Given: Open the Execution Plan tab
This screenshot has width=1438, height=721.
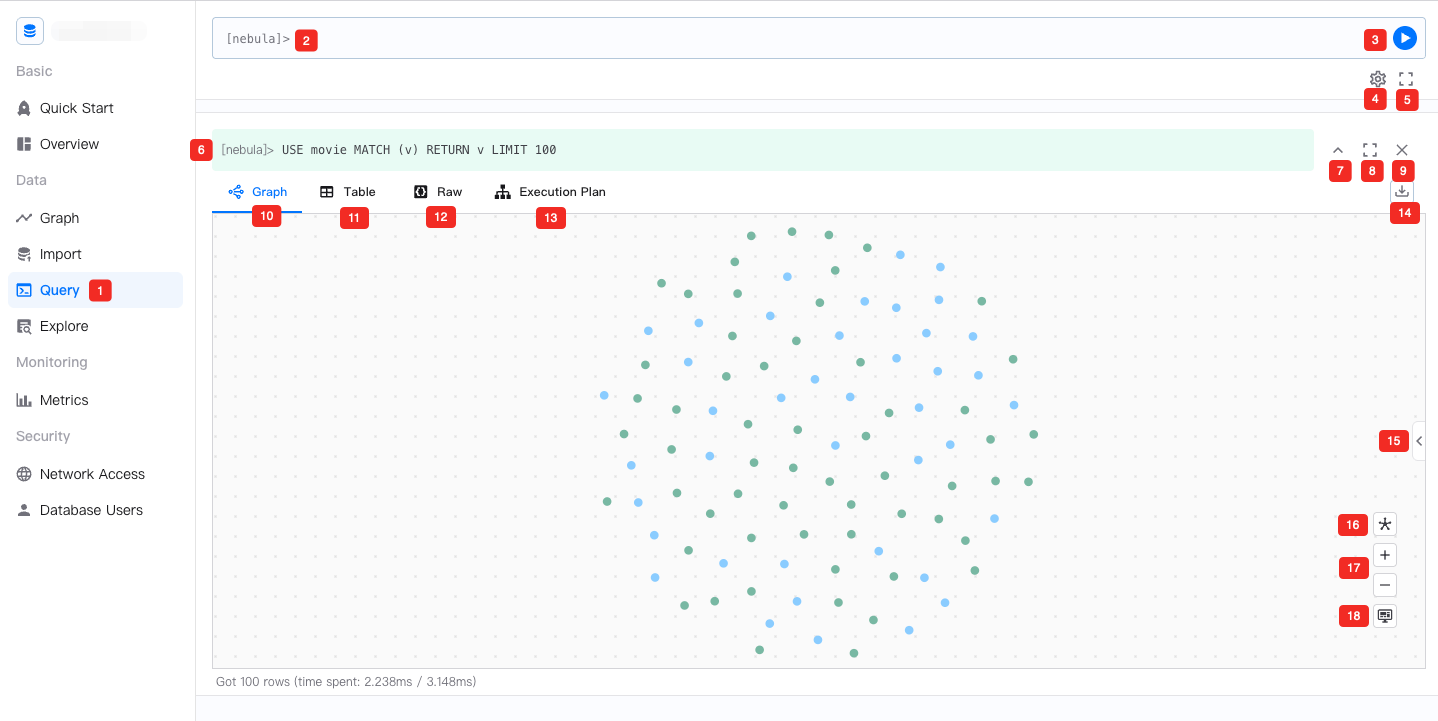Looking at the screenshot, I should point(550,192).
